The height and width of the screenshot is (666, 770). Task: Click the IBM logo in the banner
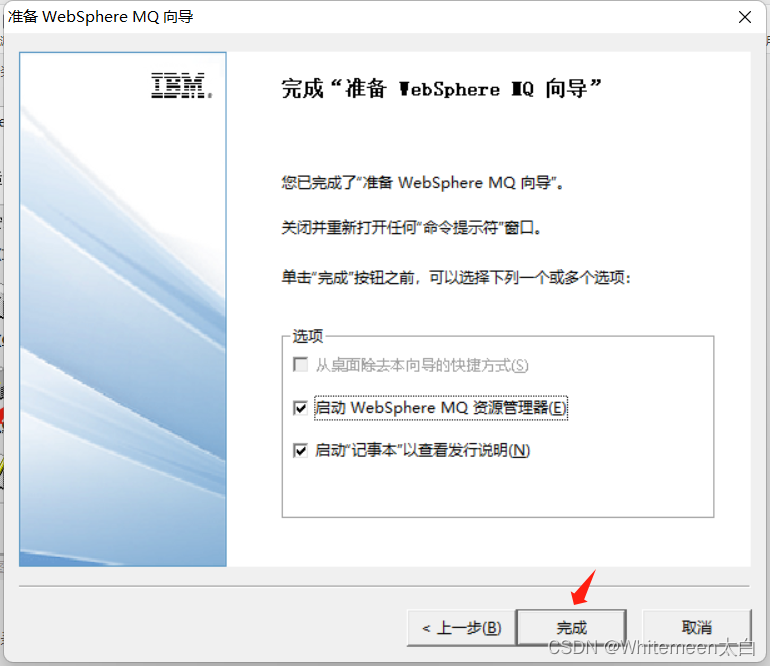(181, 85)
